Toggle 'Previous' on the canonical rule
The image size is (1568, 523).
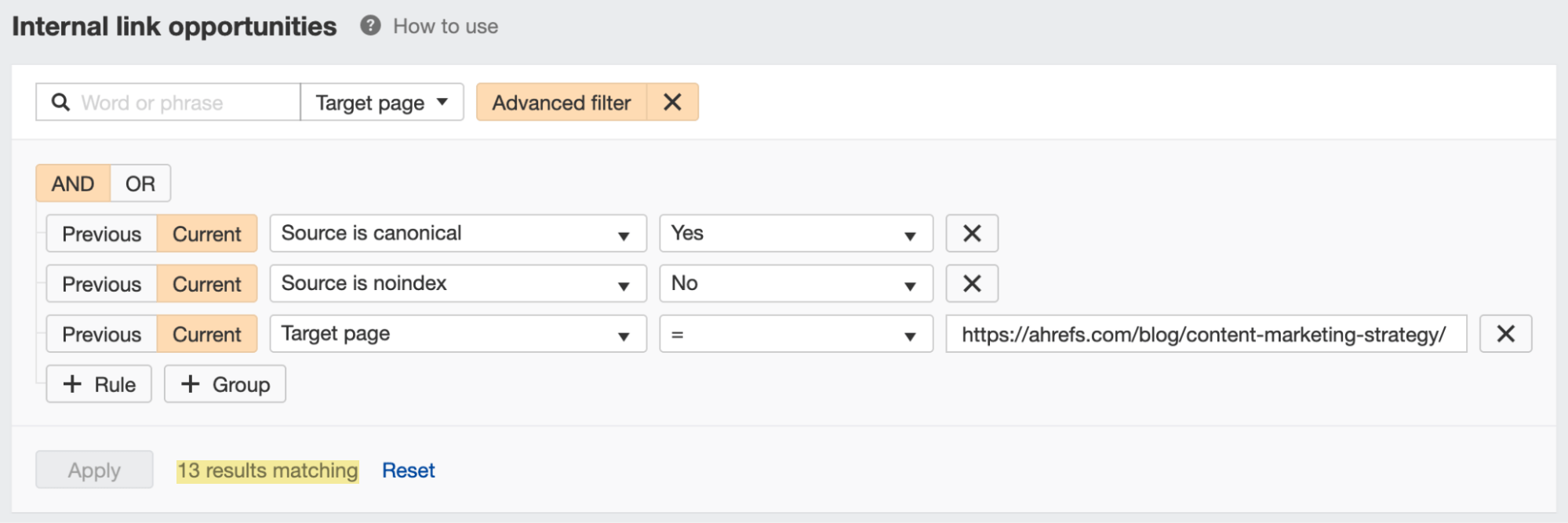[100, 233]
